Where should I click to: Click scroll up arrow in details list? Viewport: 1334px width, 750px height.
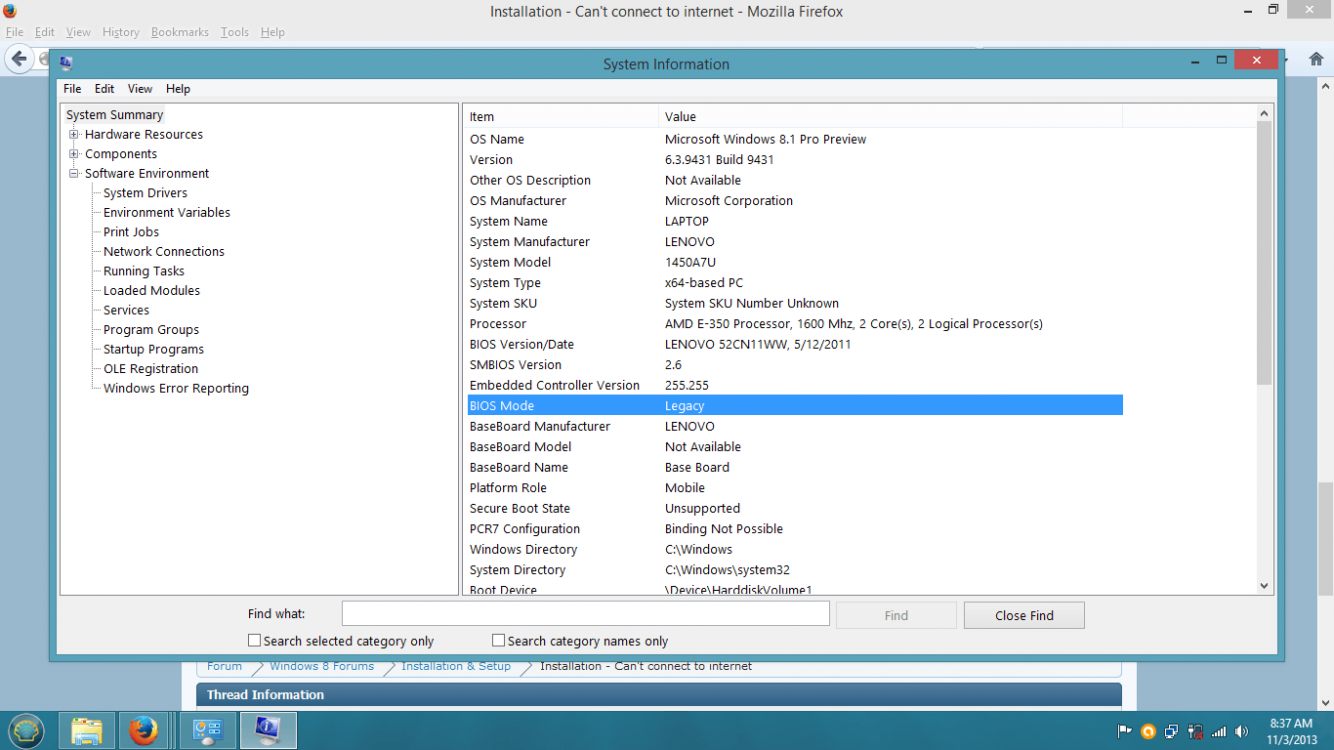(x=1264, y=113)
